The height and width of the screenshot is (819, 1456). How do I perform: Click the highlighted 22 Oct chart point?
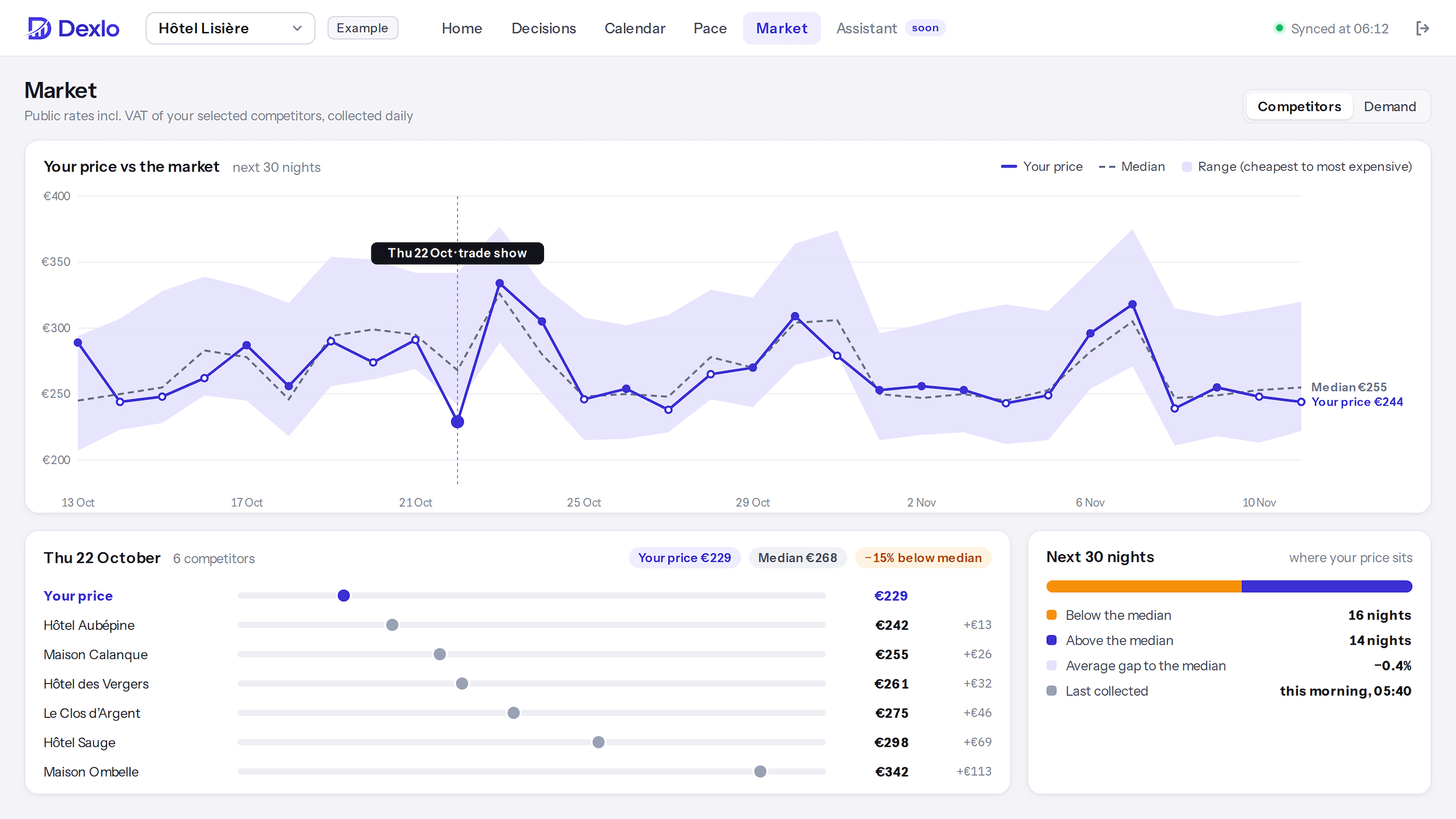pyautogui.click(x=457, y=422)
